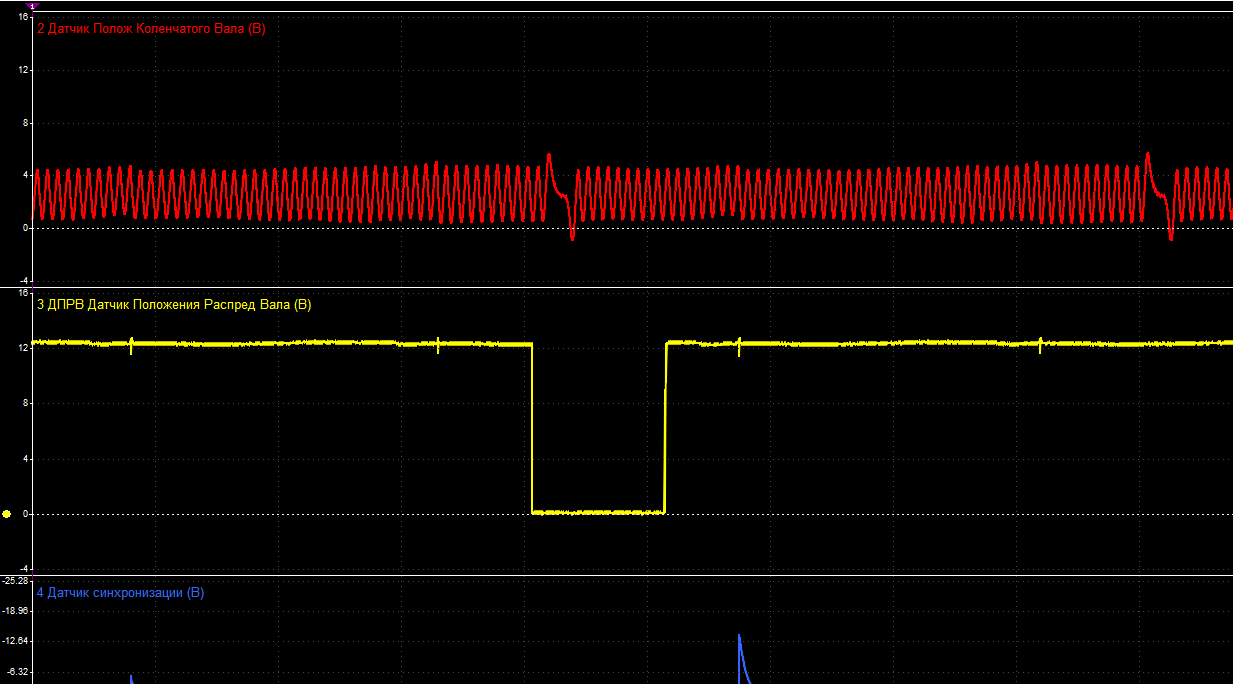Select label '2 Датчик Полож Коленчатого Вала (В)'
The height and width of the screenshot is (684, 1233).
coord(151,29)
